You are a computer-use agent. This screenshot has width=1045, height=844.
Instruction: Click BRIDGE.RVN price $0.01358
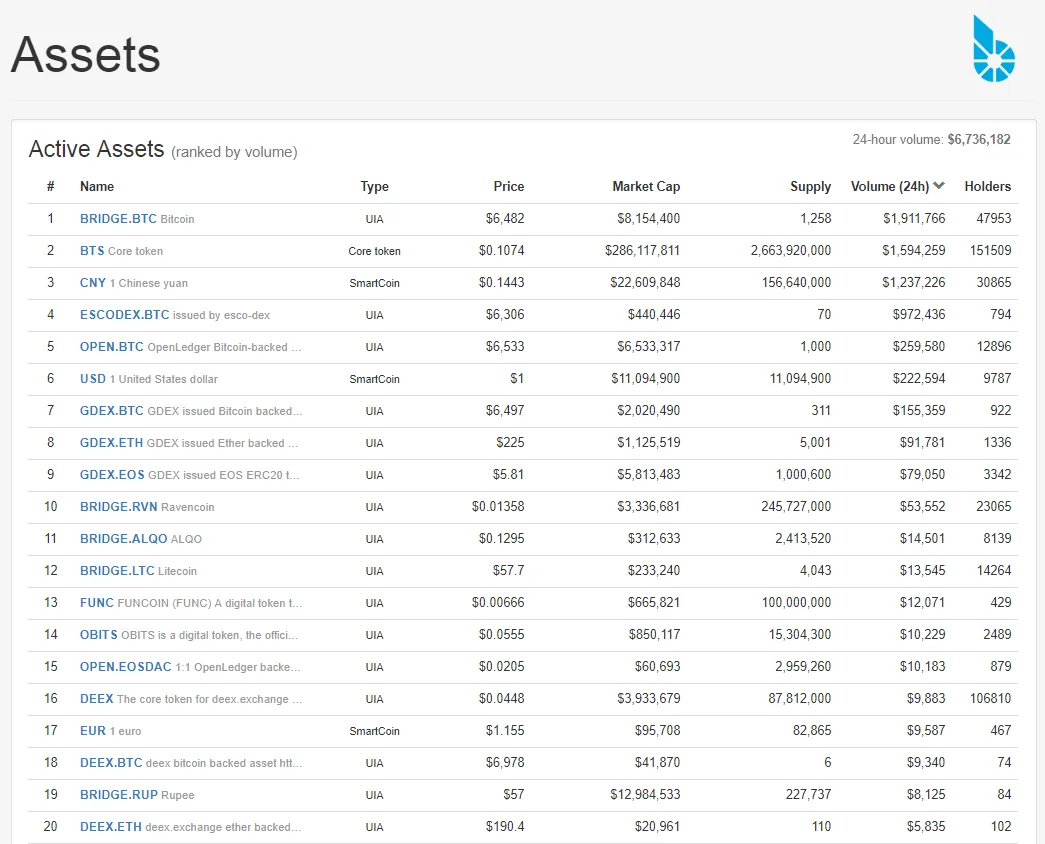point(498,507)
